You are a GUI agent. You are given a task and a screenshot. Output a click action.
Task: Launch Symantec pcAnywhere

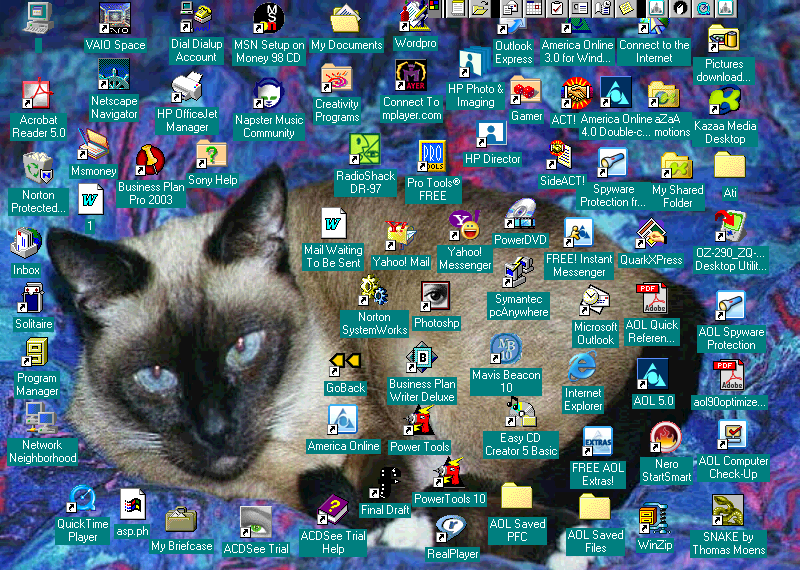coord(518,272)
